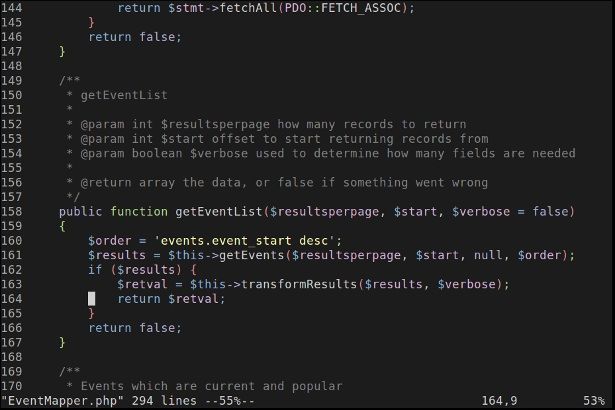Click the block cursor beside line 165
615x410 pixels.
click(91, 298)
